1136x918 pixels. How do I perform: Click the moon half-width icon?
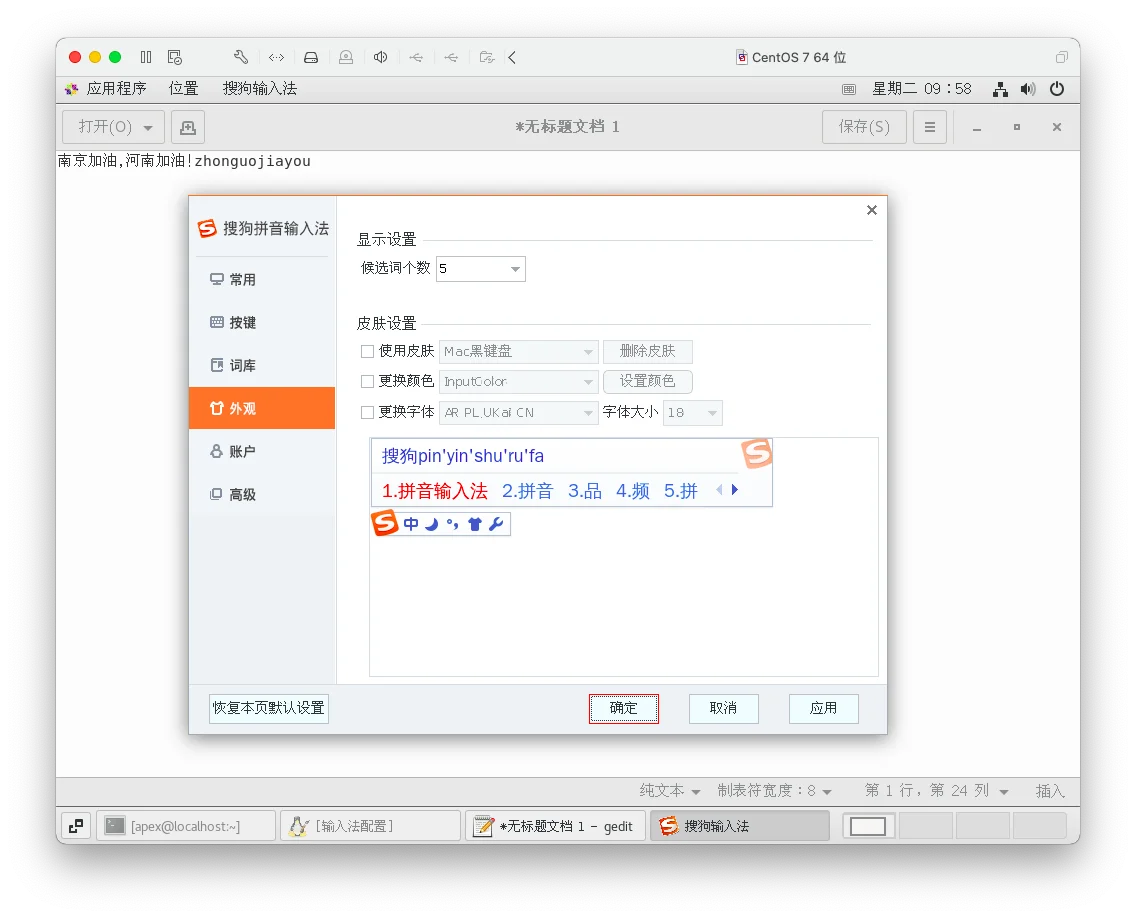click(432, 524)
